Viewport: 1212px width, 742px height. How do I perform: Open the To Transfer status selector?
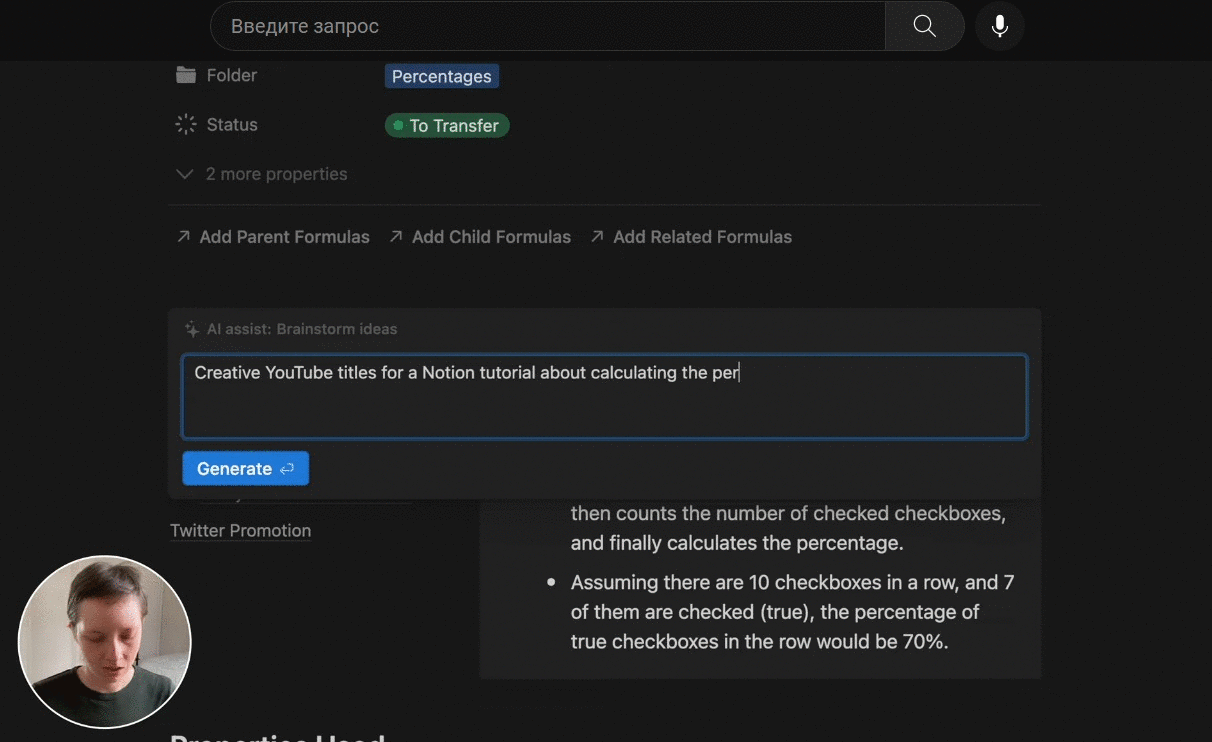click(447, 126)
